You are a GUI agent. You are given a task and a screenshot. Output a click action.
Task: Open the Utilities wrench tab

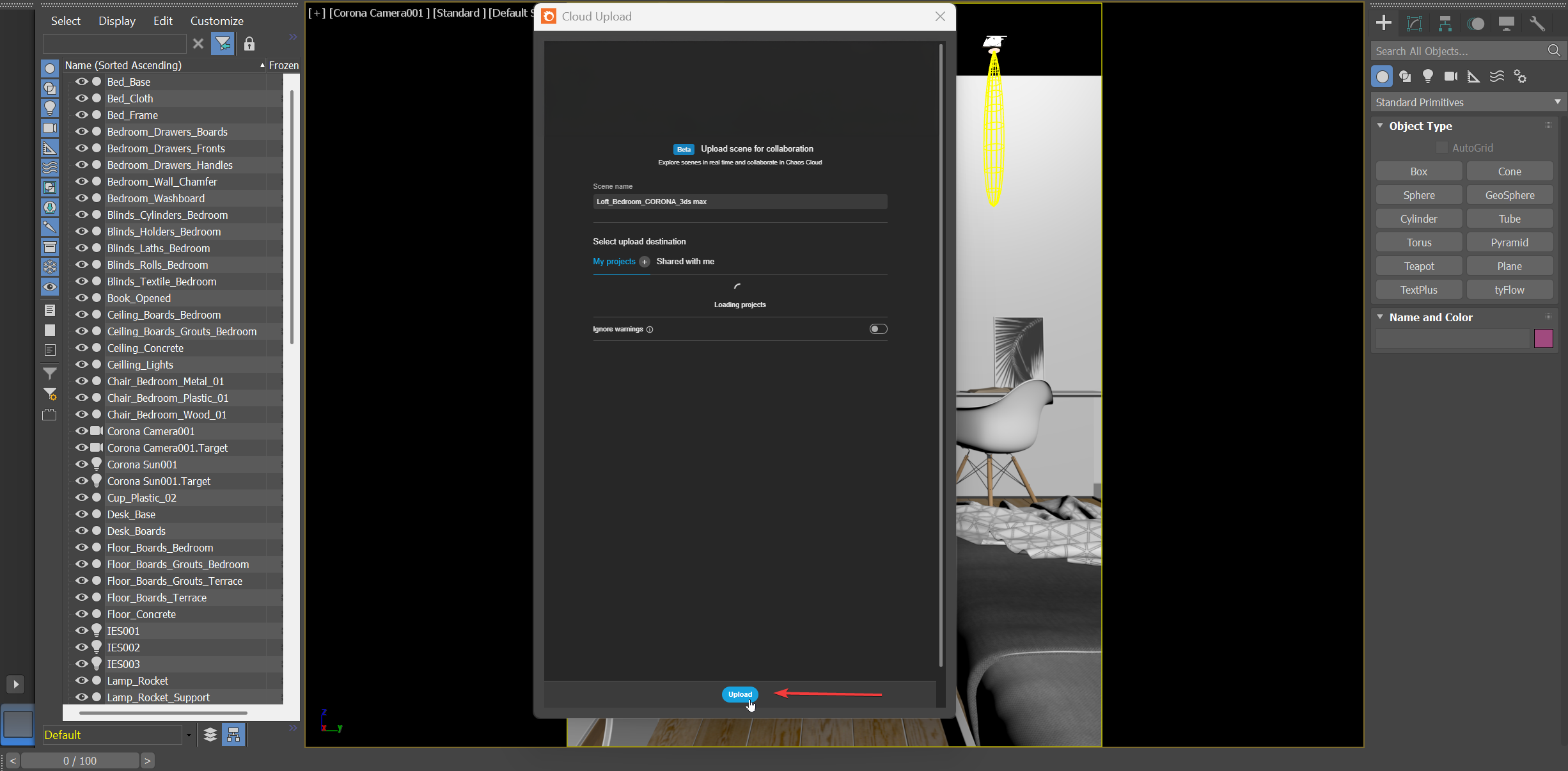(1537, 24)
